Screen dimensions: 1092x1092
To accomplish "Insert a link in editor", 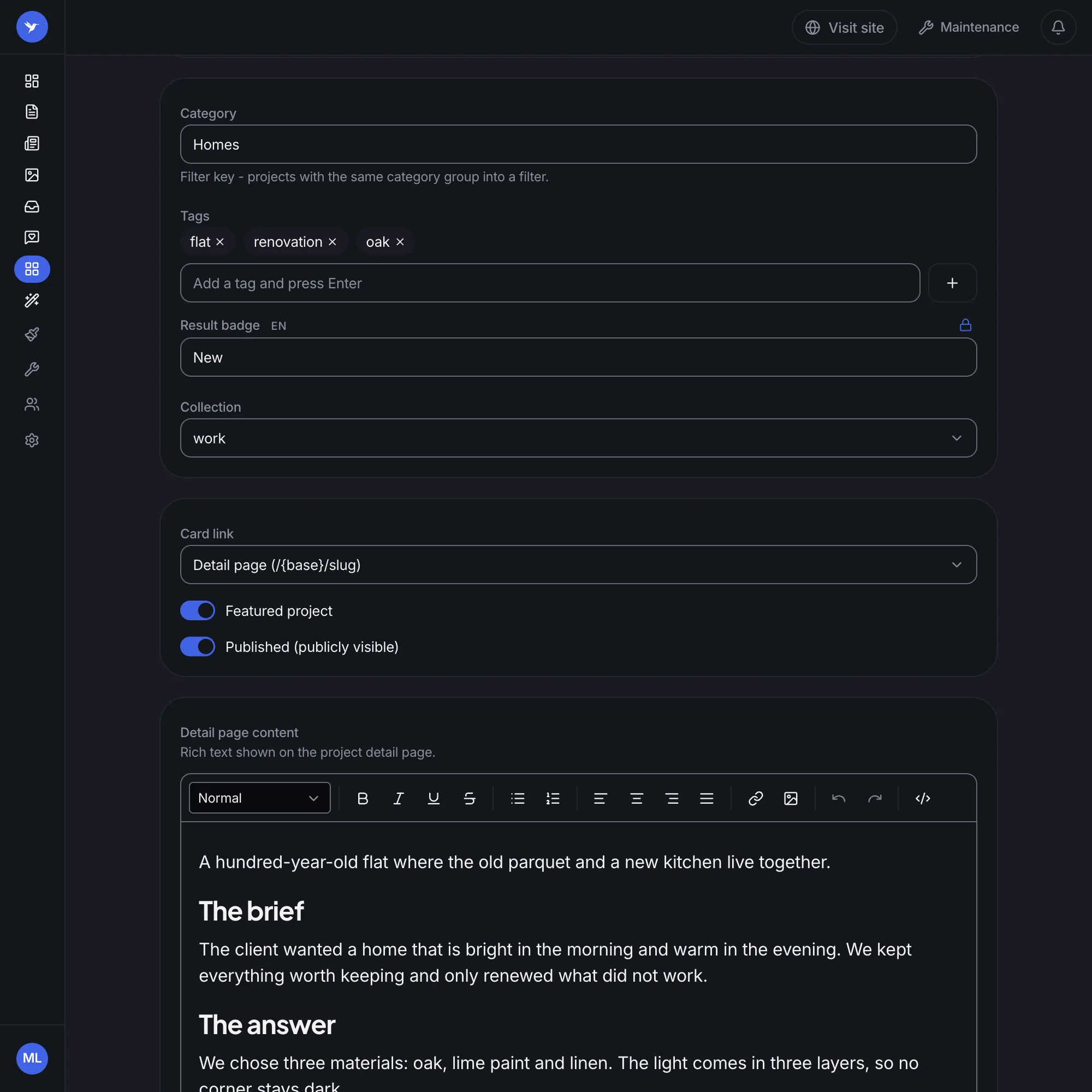I will [x=756, y=798].
